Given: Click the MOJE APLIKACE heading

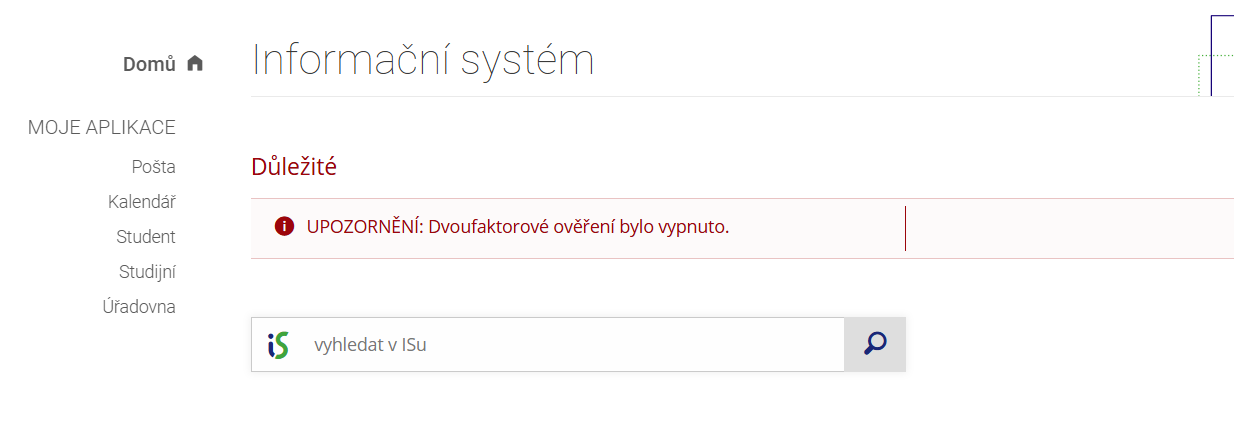Looking at the screenshot, I should pyautogui.click(x=102, y=127).
